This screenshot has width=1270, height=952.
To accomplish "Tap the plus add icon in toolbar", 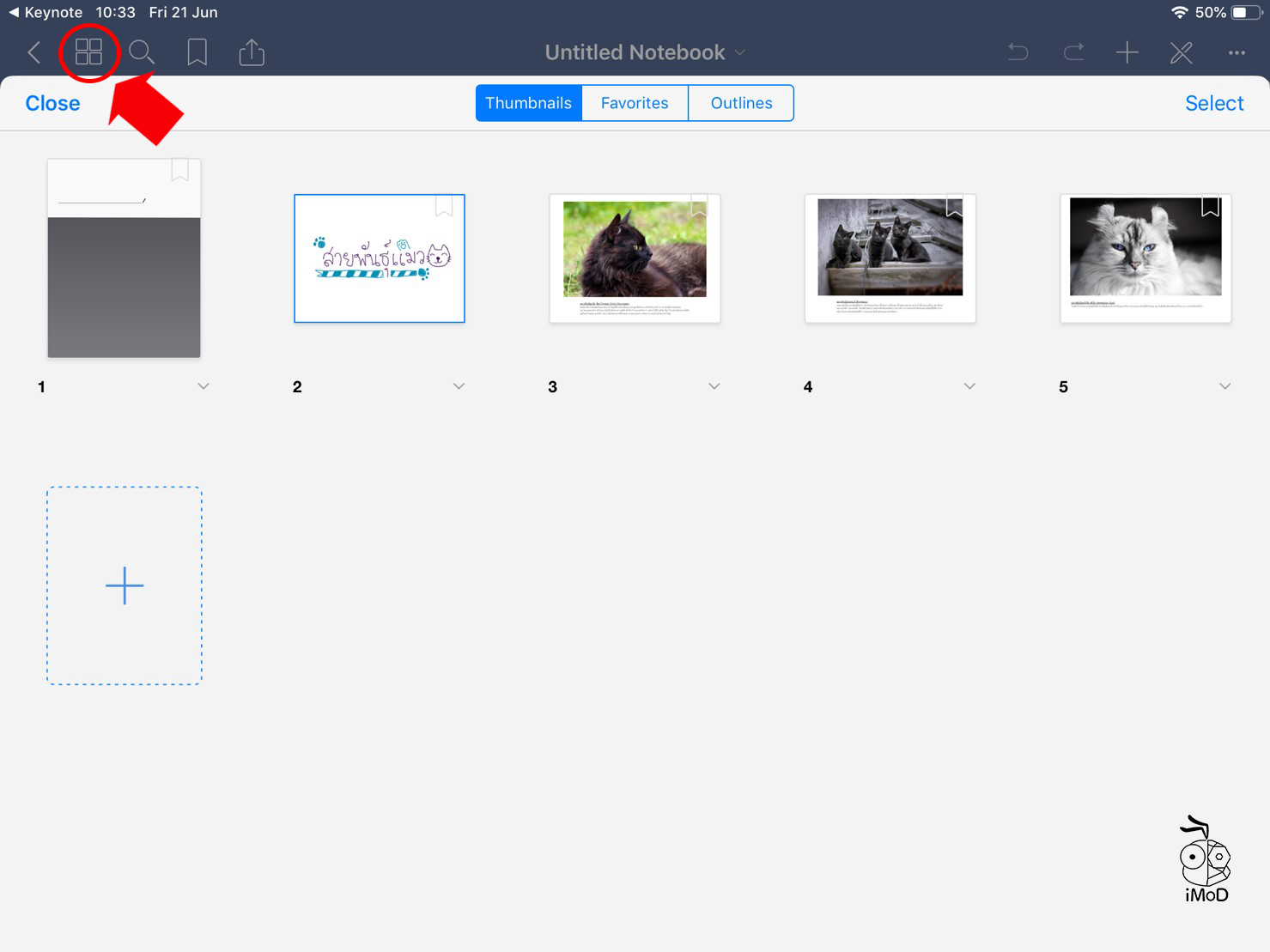I will point(1127,52).
